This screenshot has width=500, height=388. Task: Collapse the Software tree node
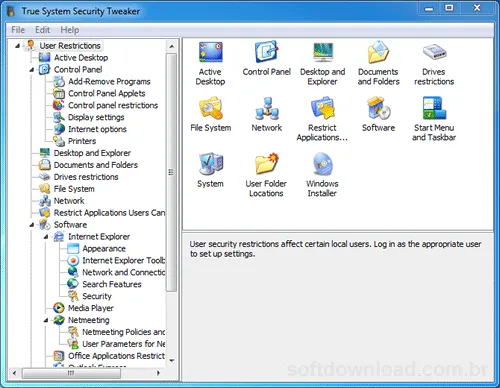[x=32, y=225]
